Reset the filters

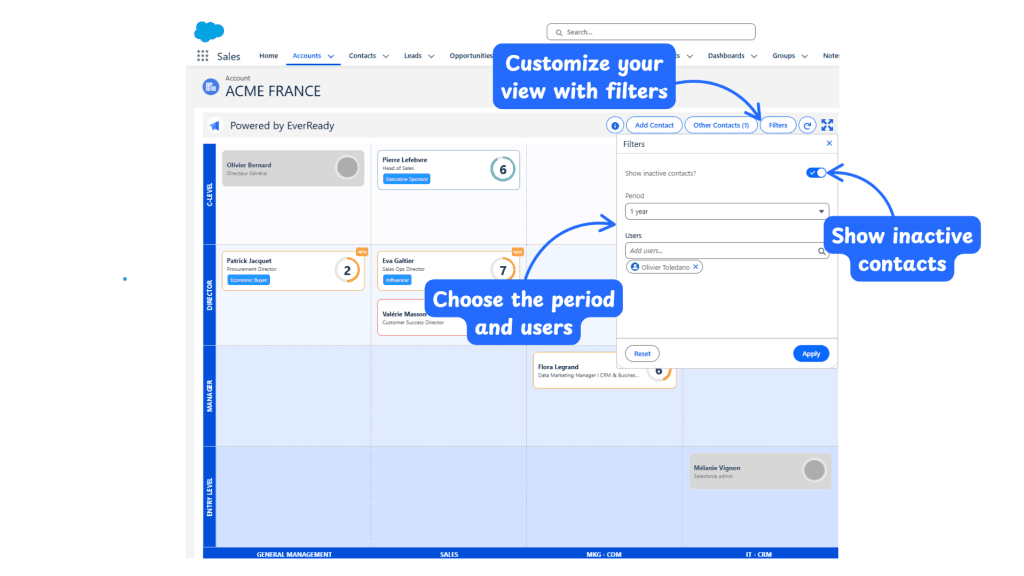click(642, 354)
